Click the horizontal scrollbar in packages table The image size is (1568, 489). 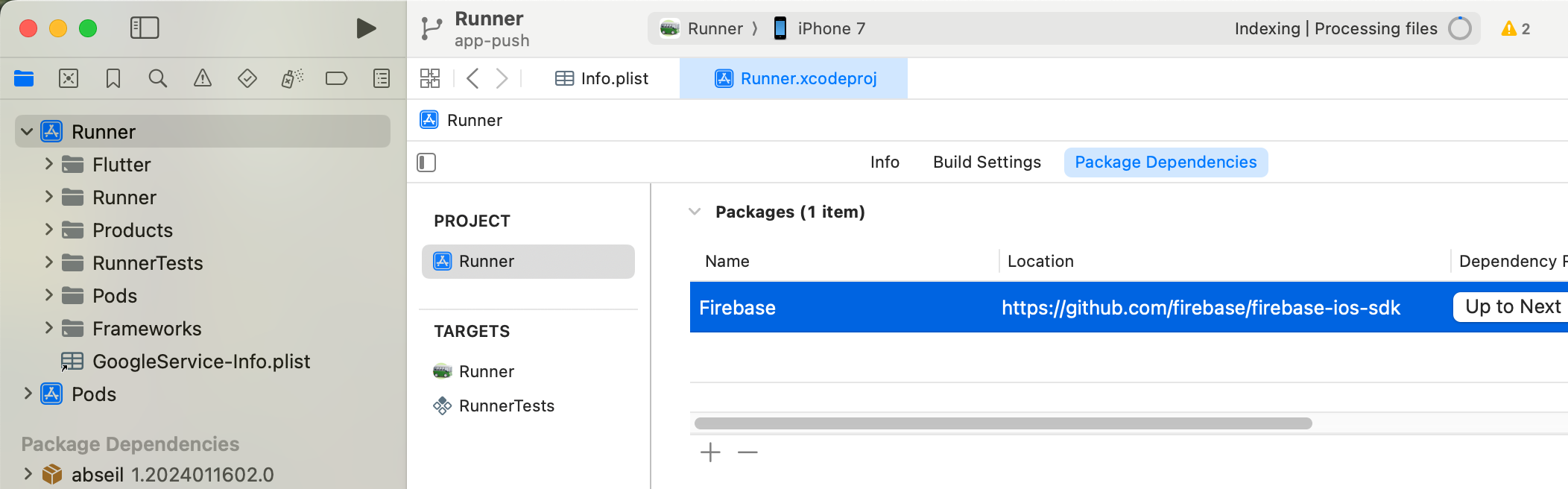point(1003,423)
